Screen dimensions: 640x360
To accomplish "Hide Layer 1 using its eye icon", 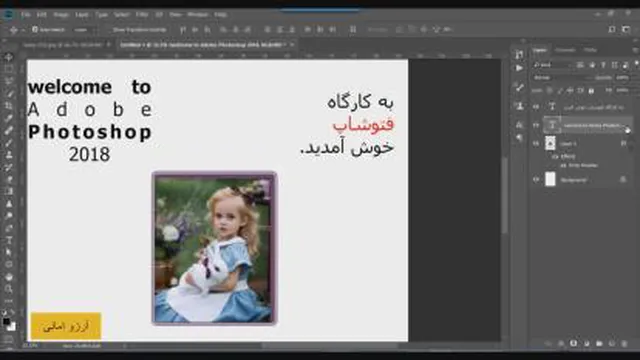I will 536,143.
